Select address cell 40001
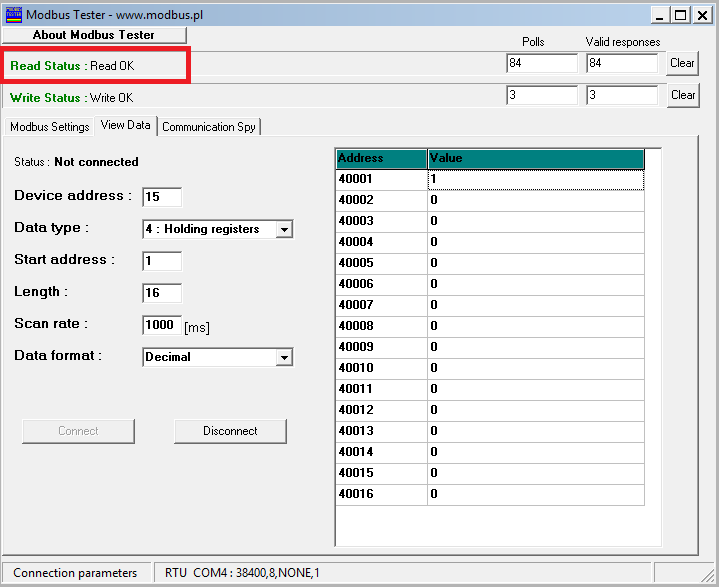Image resolution: width=719 pixels, height=587 pixels. [x=382, y=179]
